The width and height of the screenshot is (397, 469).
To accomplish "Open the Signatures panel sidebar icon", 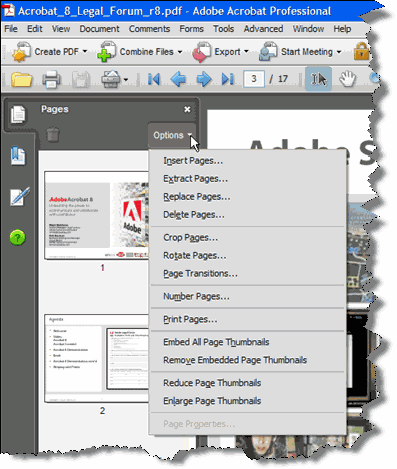I will pyautogui.click(x=19, y=197).
